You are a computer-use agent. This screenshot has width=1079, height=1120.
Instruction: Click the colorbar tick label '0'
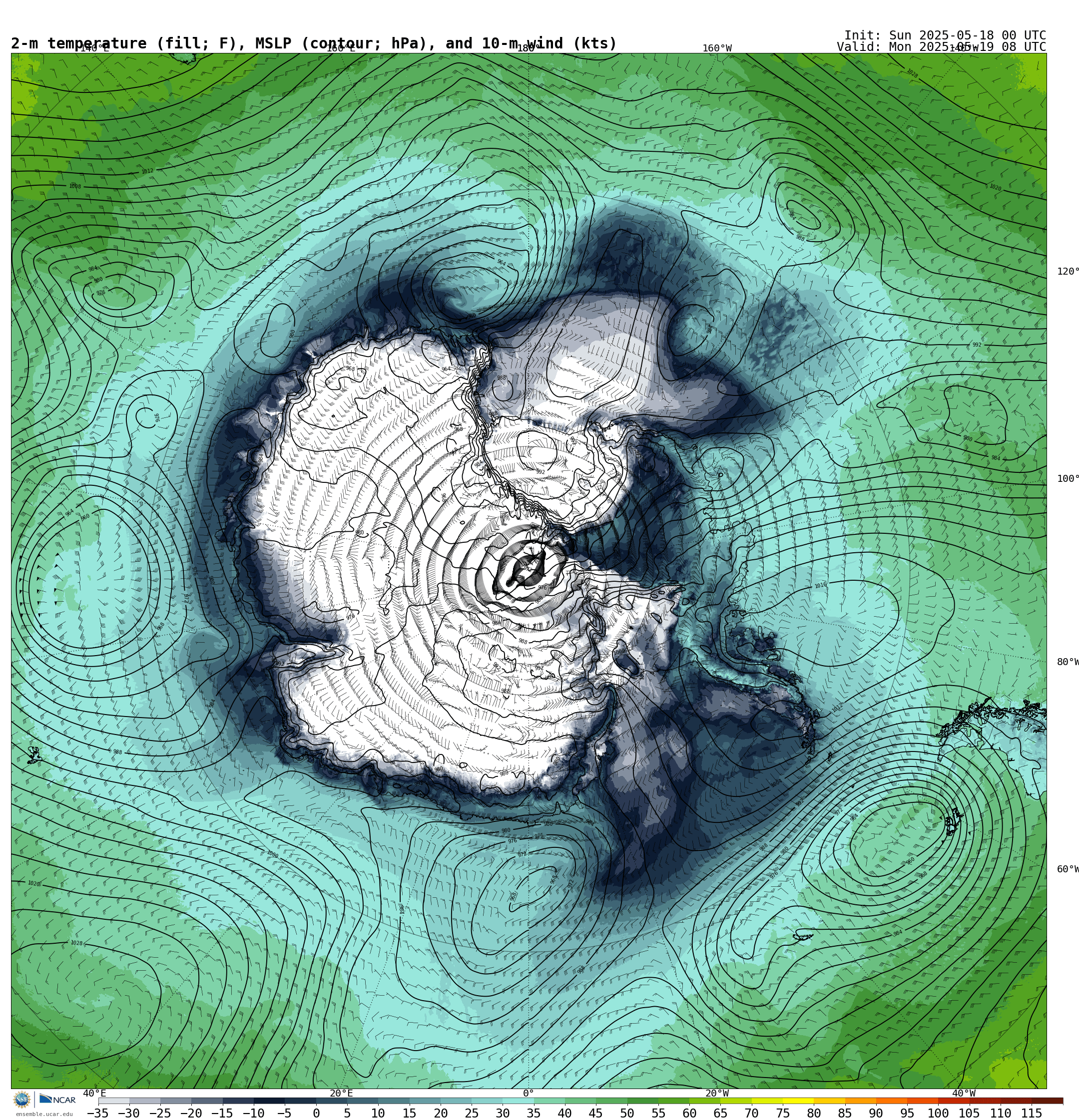point(316,1113)
